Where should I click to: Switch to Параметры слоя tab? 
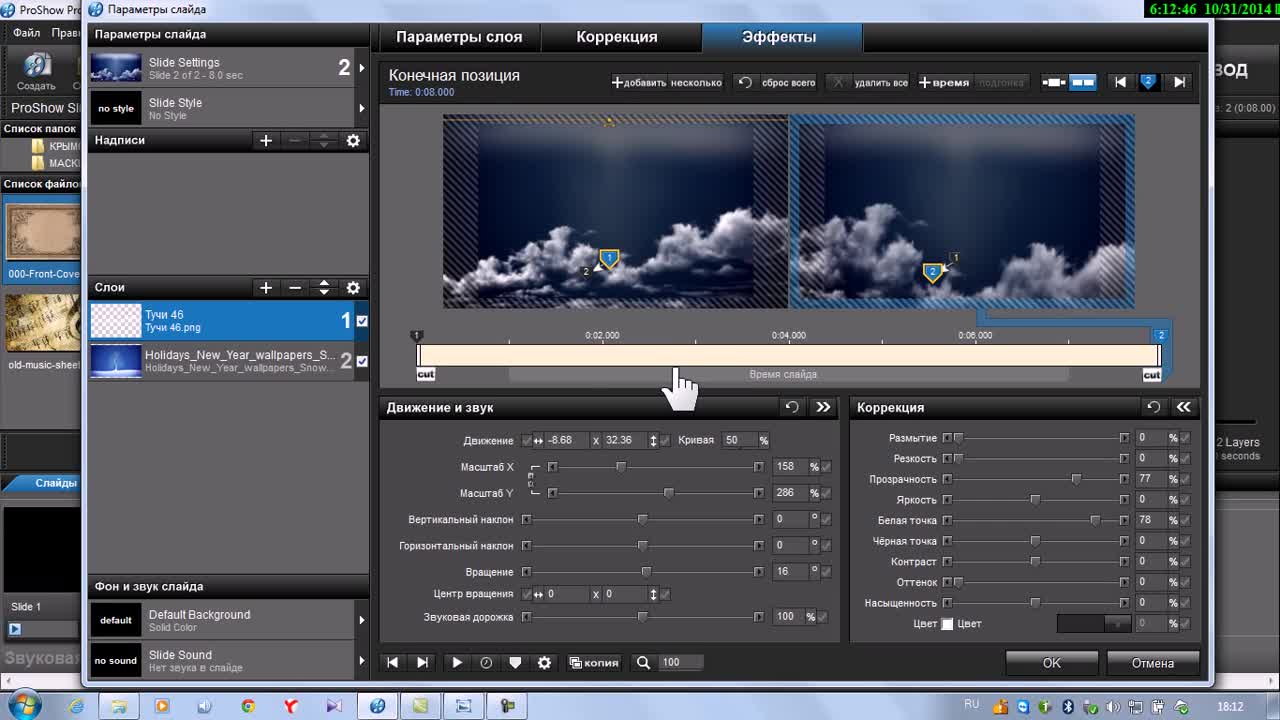(459, 37)
